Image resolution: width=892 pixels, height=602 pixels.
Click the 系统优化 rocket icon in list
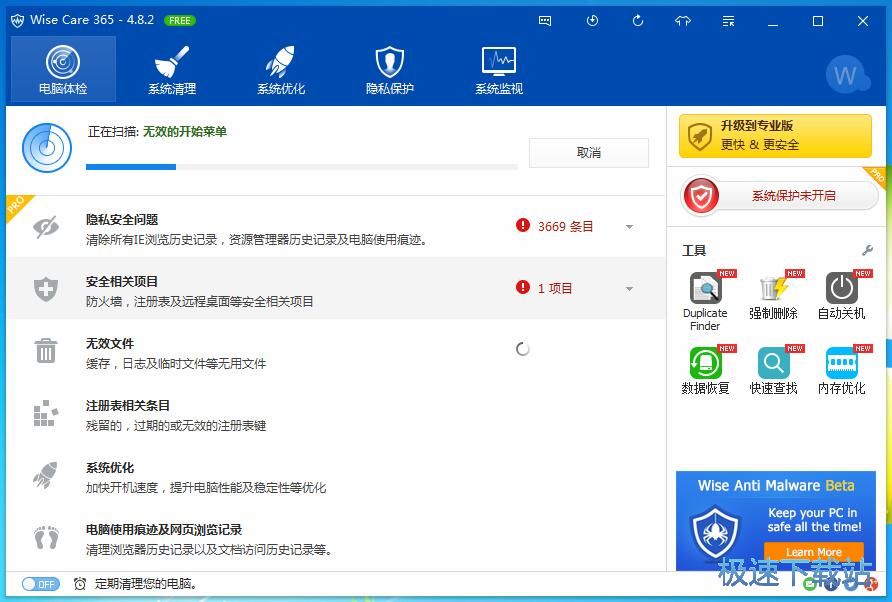click(x=46, y=475)
